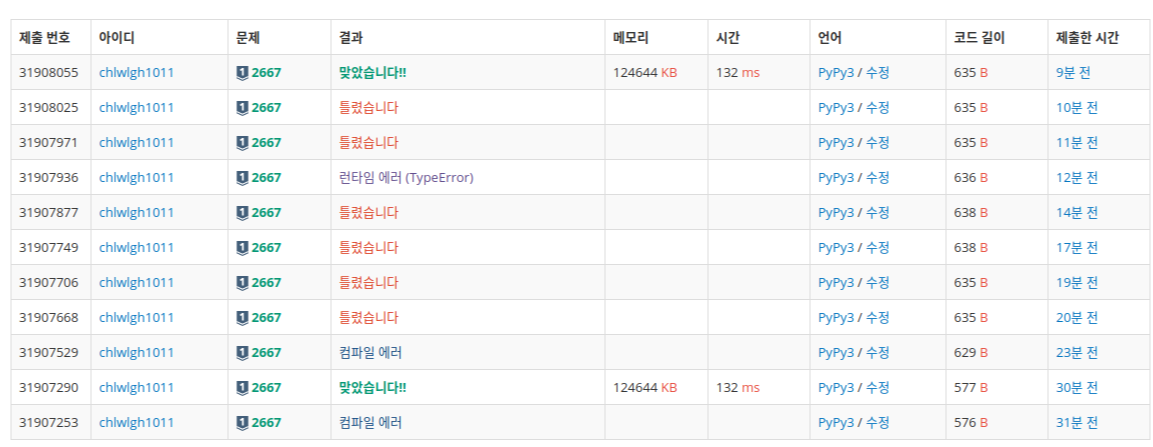View PyPy3 source of submission 31908025

(836, 107)
